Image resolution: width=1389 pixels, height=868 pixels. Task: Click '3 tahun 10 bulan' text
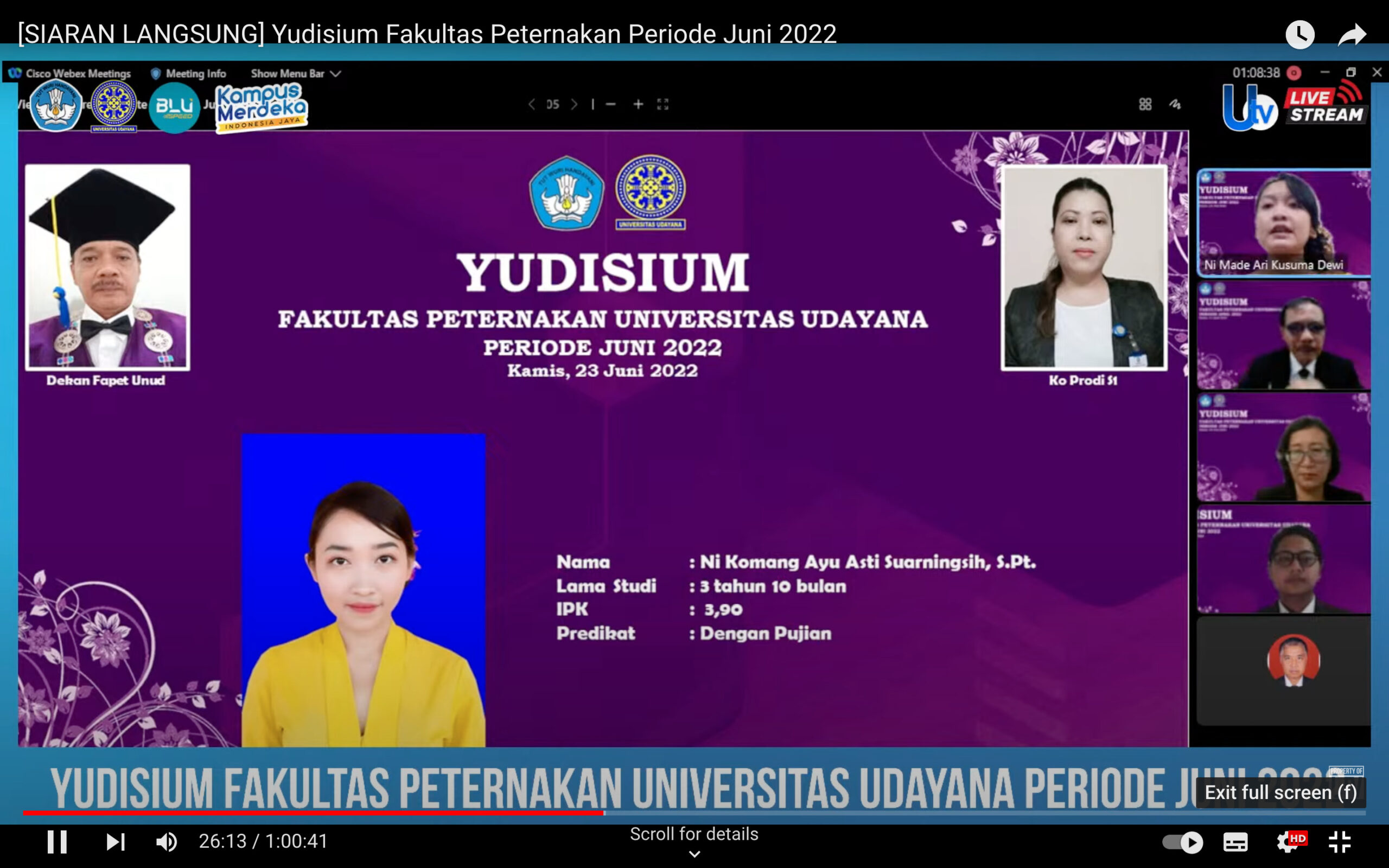[x=773, y=586]
